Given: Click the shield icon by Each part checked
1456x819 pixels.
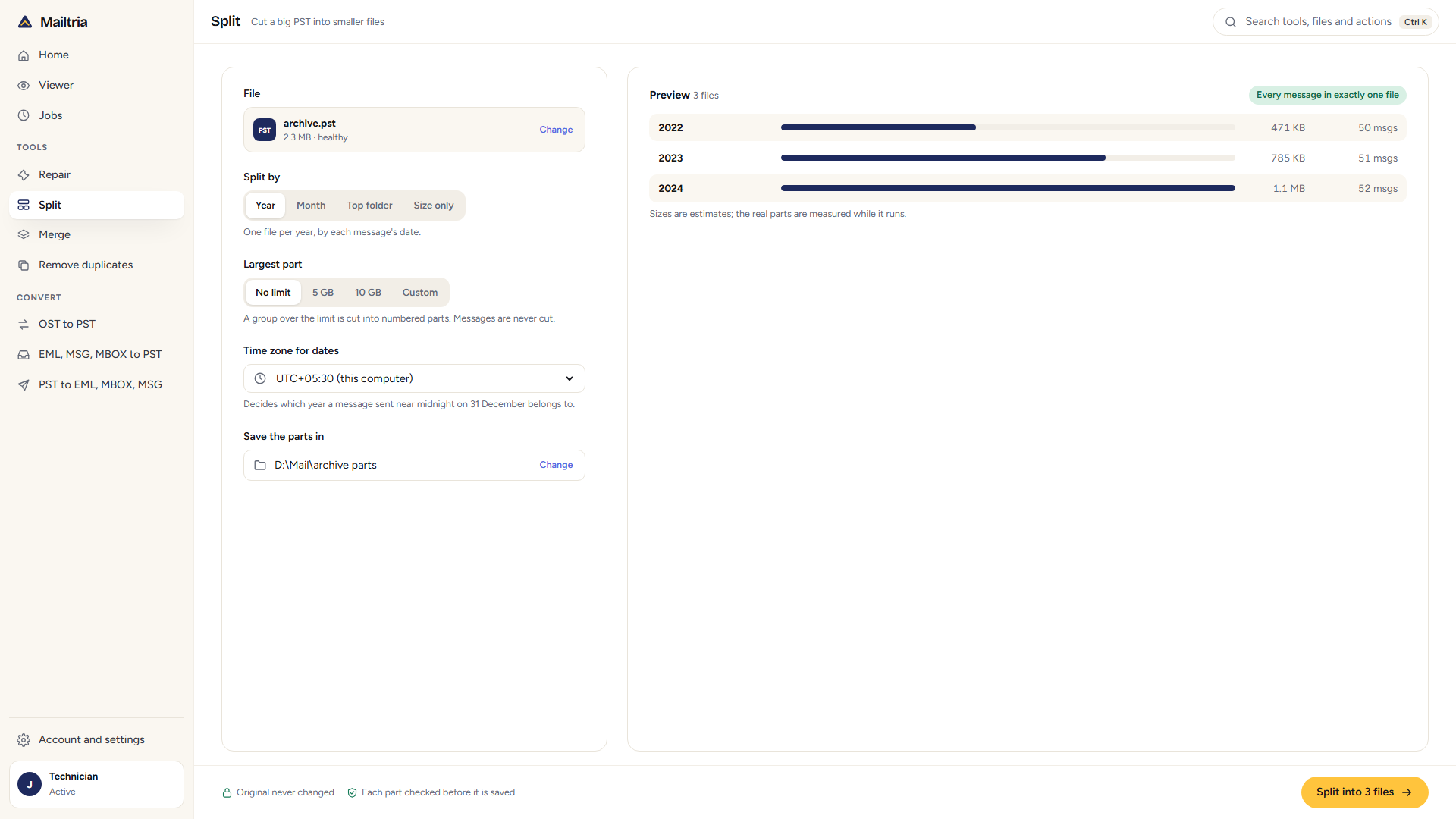Looking at the screenshot, I should tap(352, 793).
